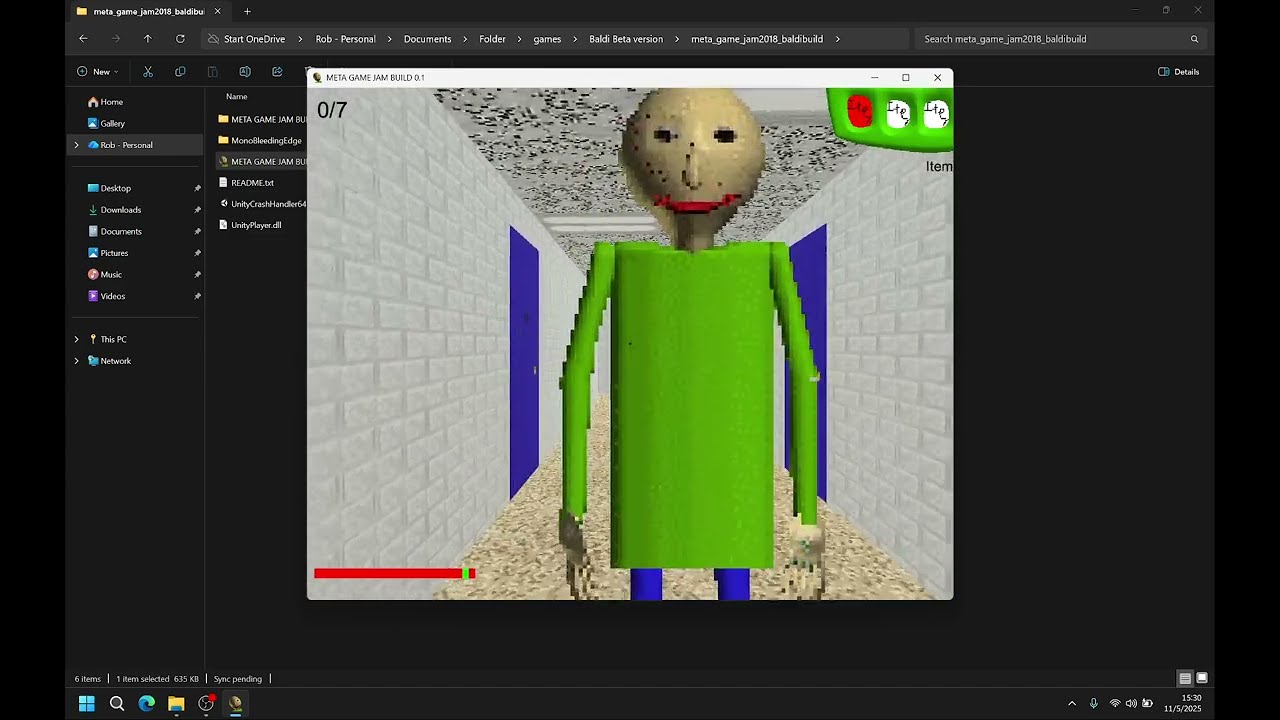Expand chevron after meta_game_jam2018_baldibuild breadcrumb

(837, 39)
